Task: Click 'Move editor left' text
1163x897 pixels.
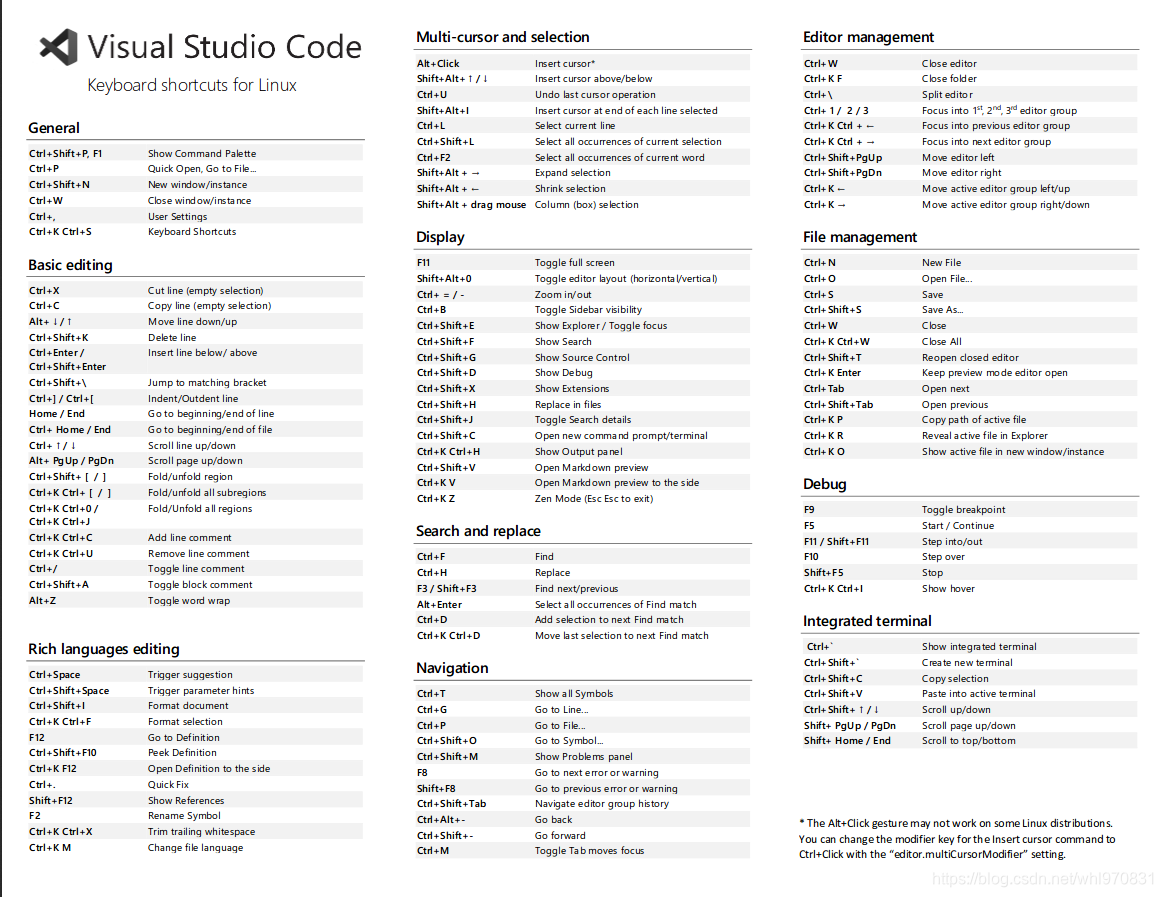Action: pyautogui.click(x=958, y=158)
